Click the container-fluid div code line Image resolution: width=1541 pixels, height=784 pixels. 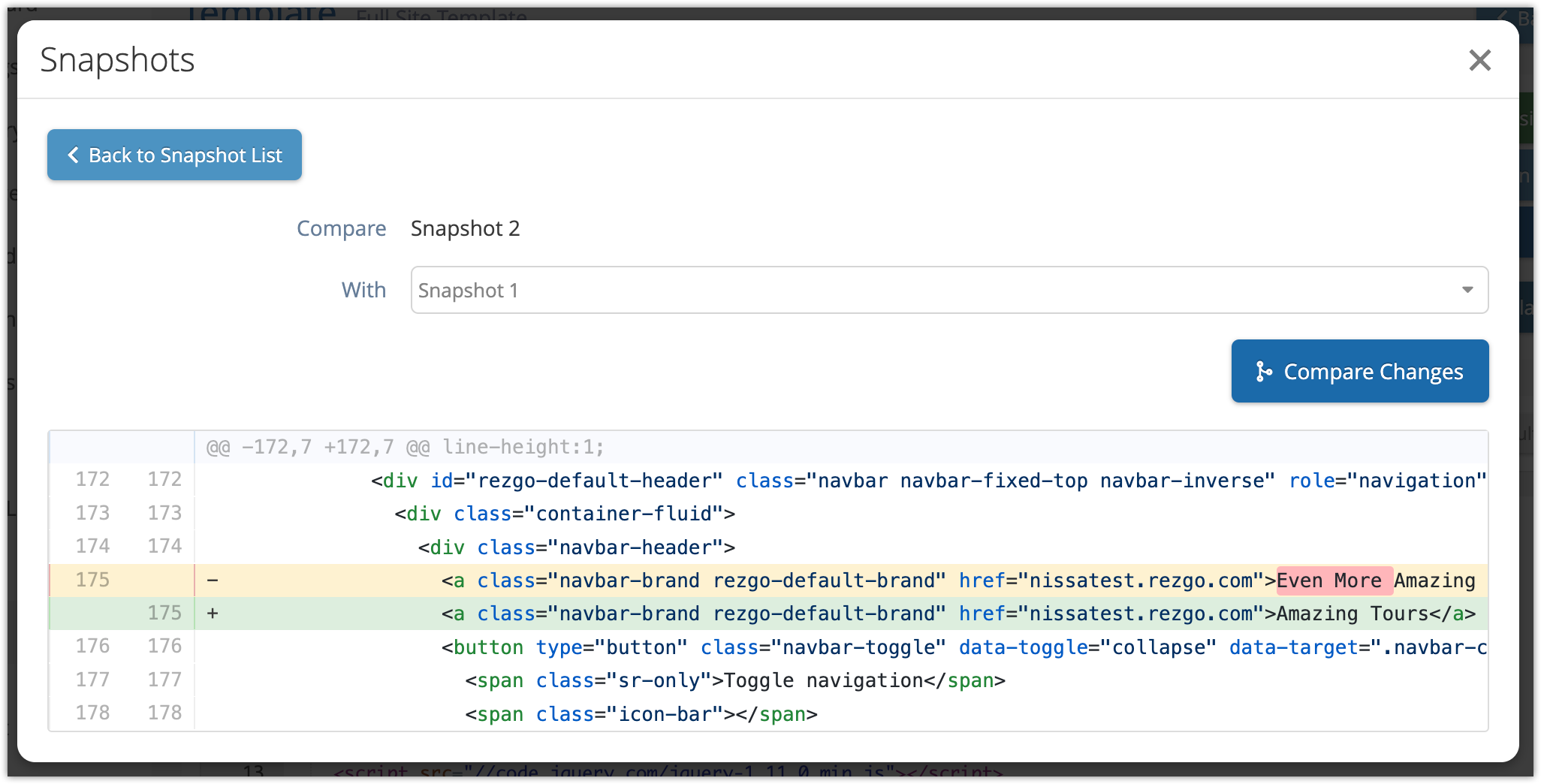565,514
